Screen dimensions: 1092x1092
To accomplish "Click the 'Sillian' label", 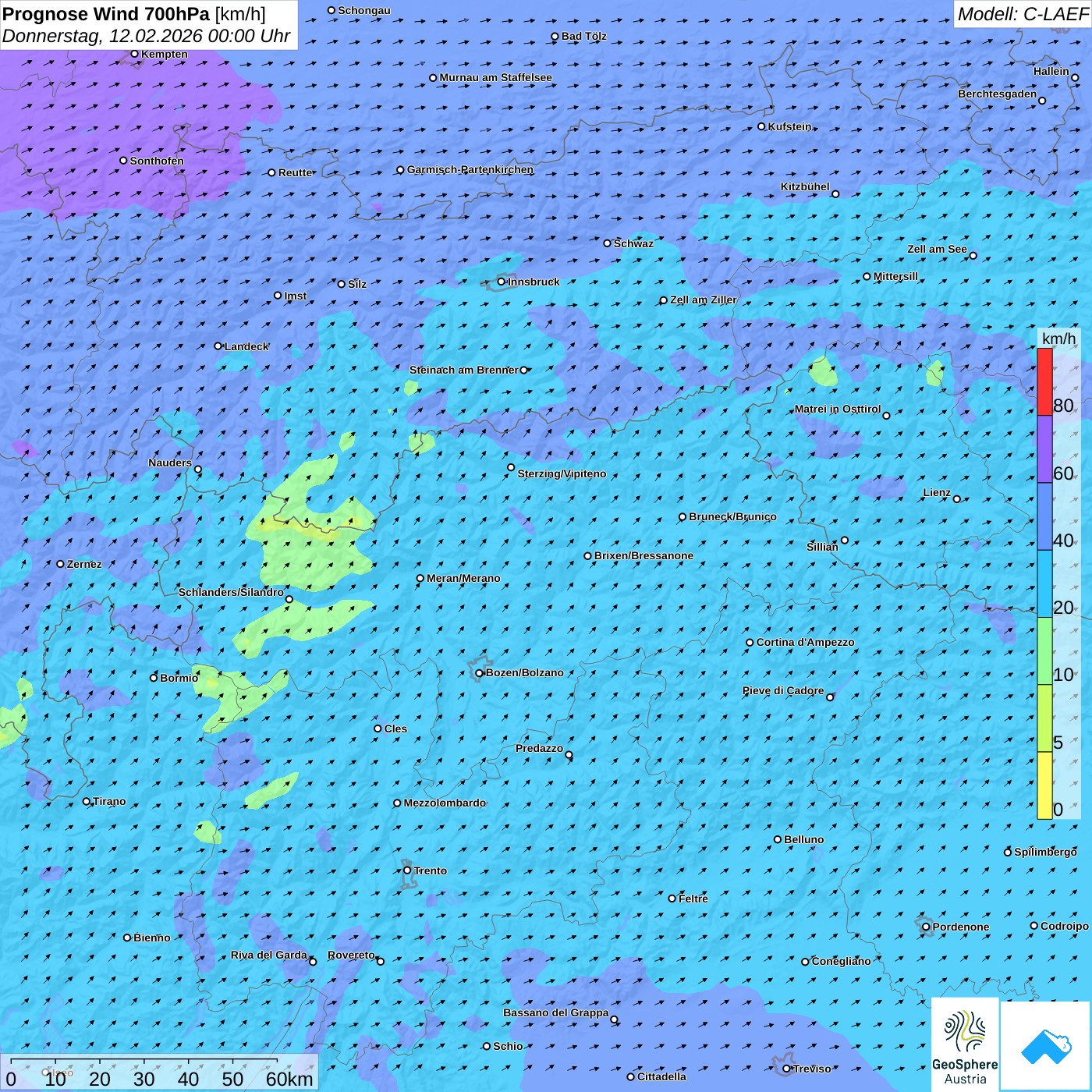I will point(822,547).
